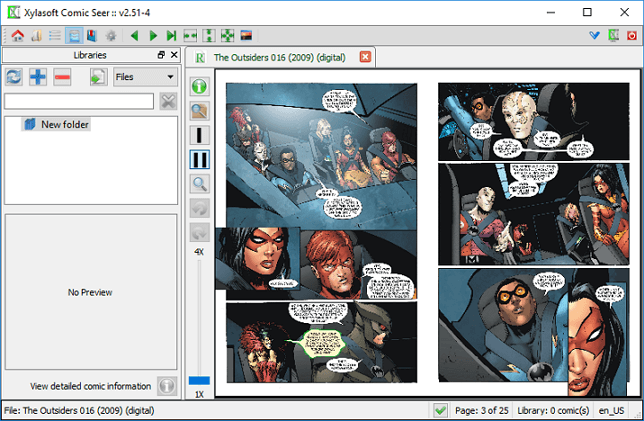The height and width of the screenshot is (421, 644).
Task: Click the page with green arrow icon
Action: pos(99,77)
